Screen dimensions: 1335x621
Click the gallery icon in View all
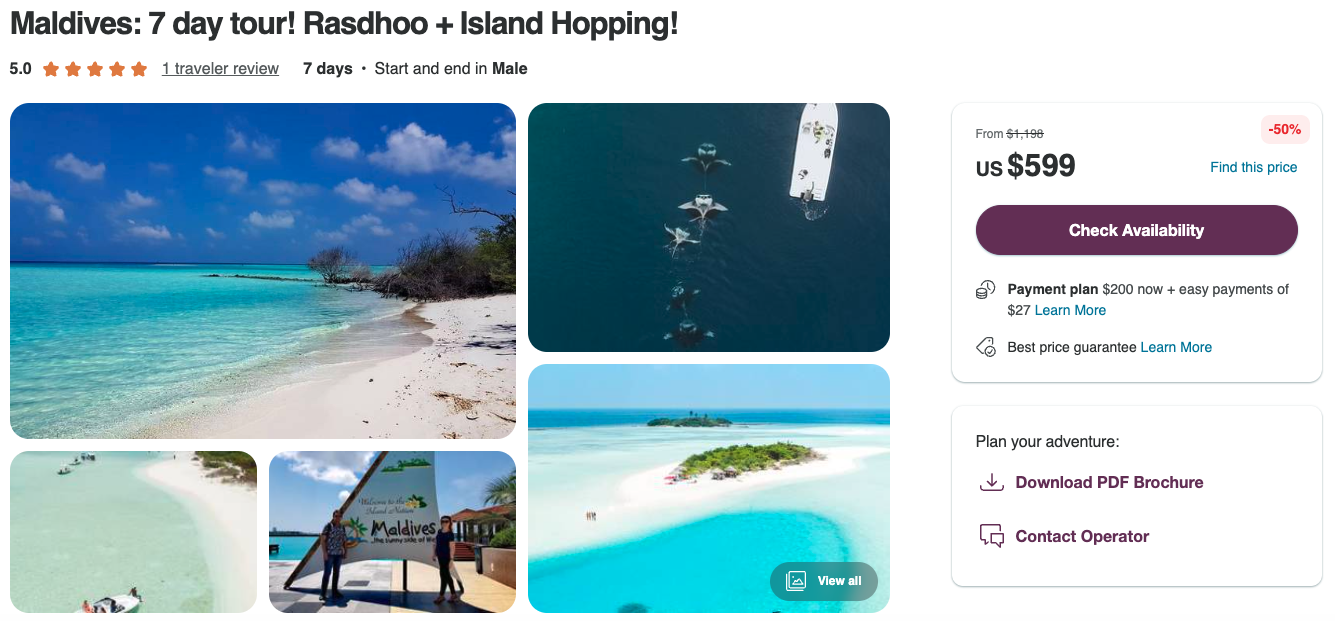pos(796,581)
